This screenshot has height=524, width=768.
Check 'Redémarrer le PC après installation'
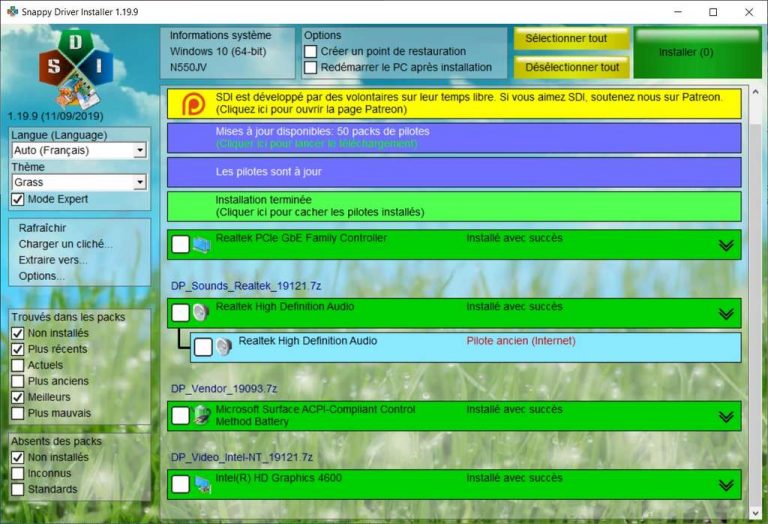[x=311, y=68]
